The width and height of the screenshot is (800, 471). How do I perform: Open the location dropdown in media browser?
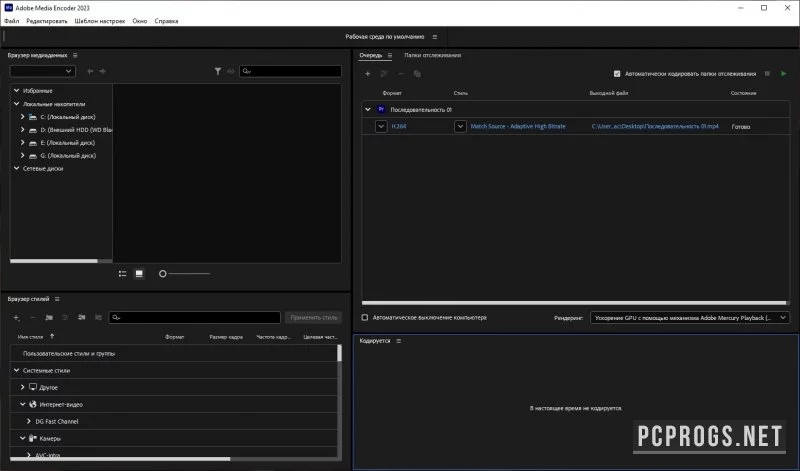(x=42, y=71)
